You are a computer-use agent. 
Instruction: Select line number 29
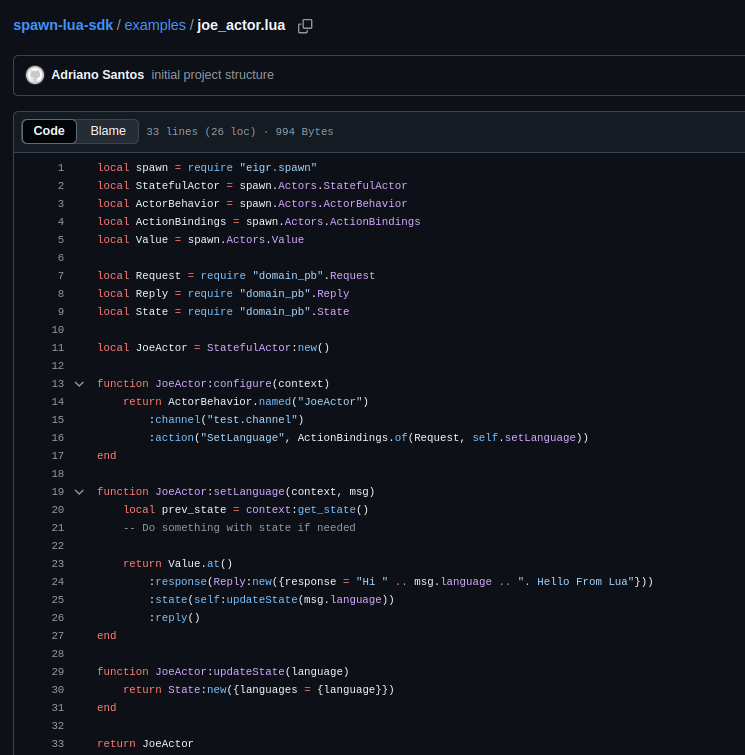coord(58,672)
